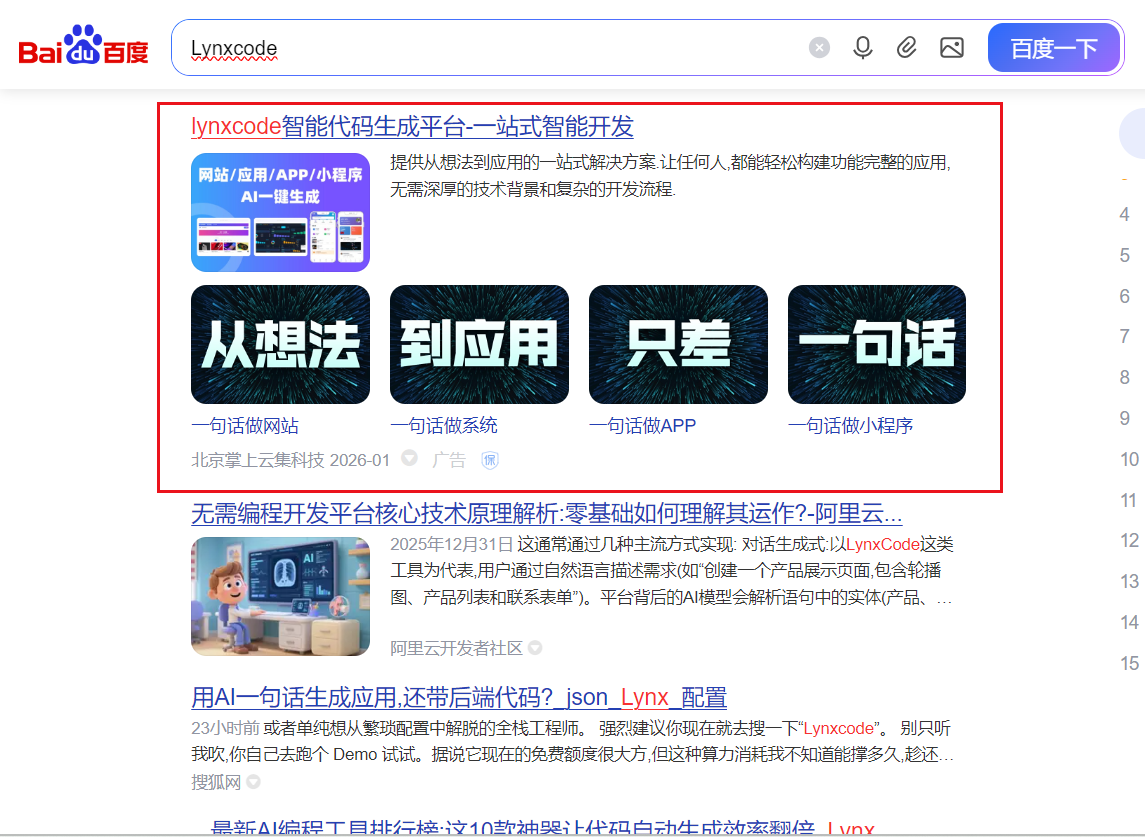The height and width of the screenshot is (837, 1145).
Task: Jump to result number 7 in sidebar
Action: tap(1125, 337)
